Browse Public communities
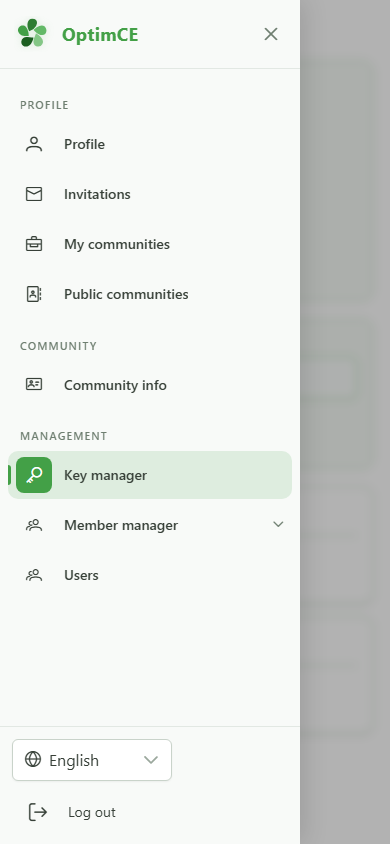This screenshot has width=390, height=844. click(150, 294)
